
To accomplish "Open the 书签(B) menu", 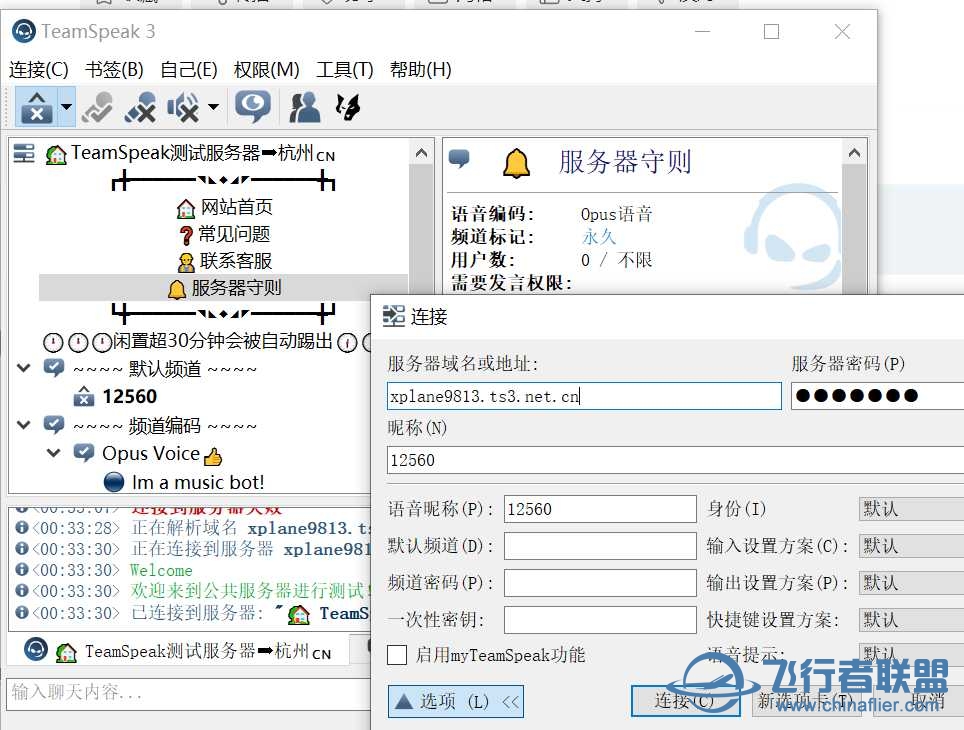I will point(113,69).
